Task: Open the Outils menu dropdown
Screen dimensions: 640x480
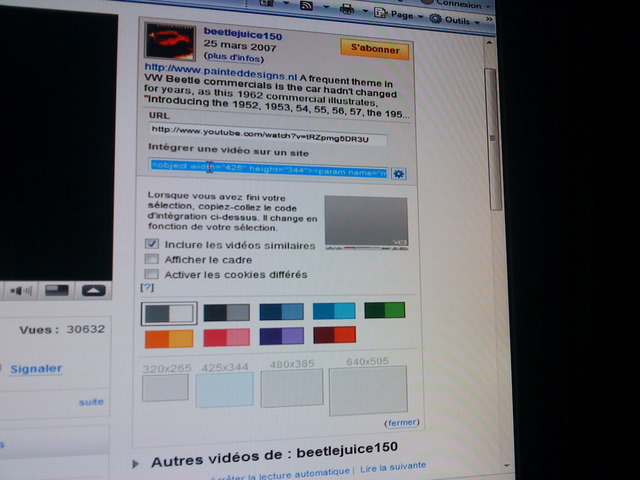Action: (x=455, y=20)
